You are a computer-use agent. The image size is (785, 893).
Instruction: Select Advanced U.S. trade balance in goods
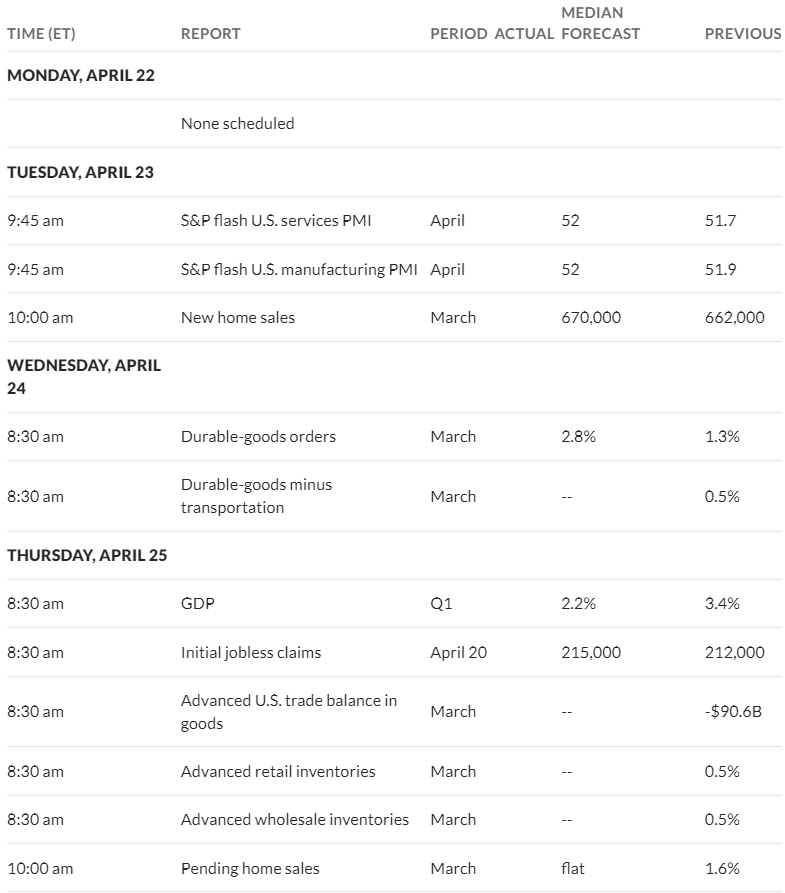(289, 712)
